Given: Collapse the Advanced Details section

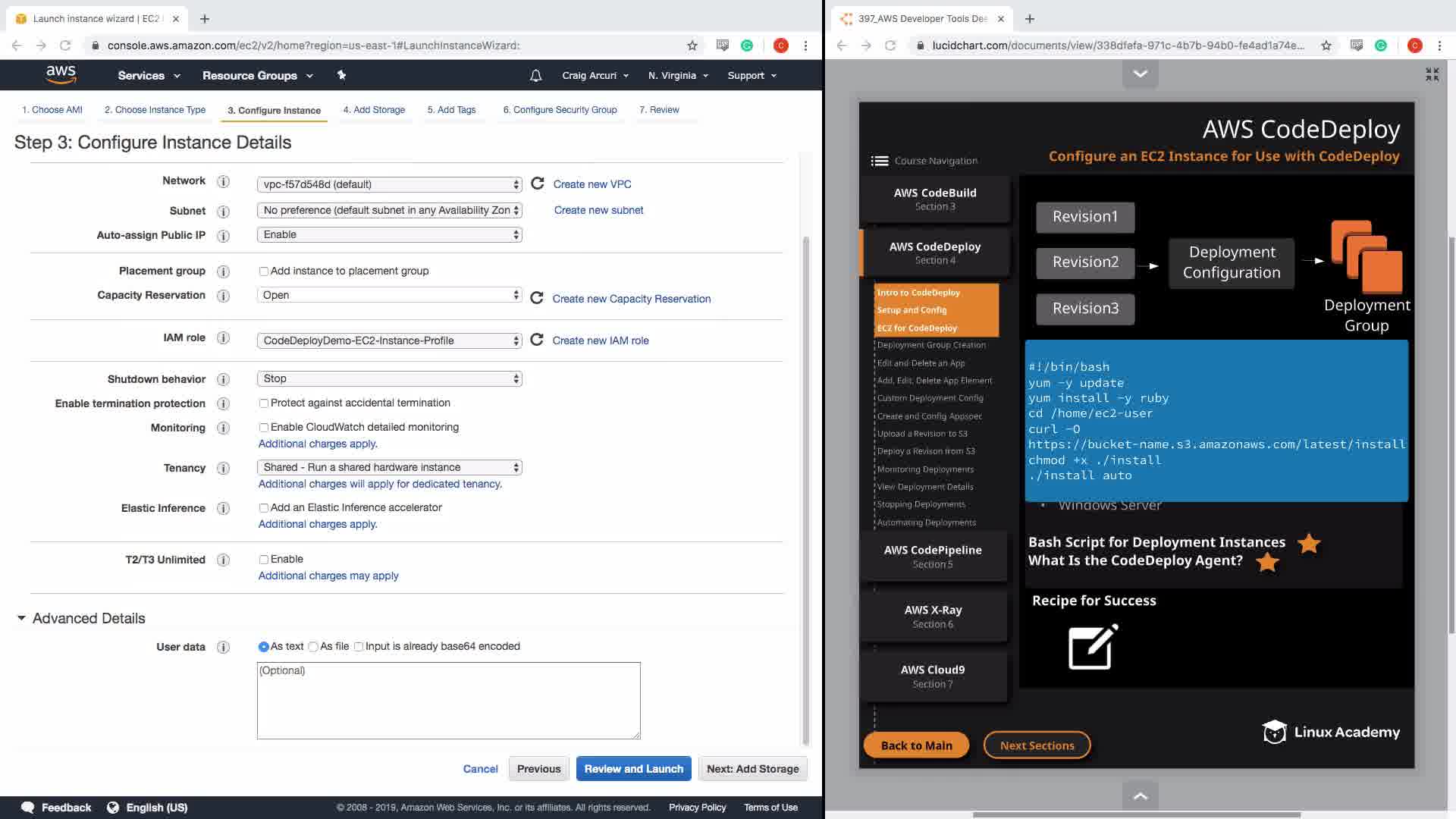Looking at the screenshot, I should coord(21,618).
